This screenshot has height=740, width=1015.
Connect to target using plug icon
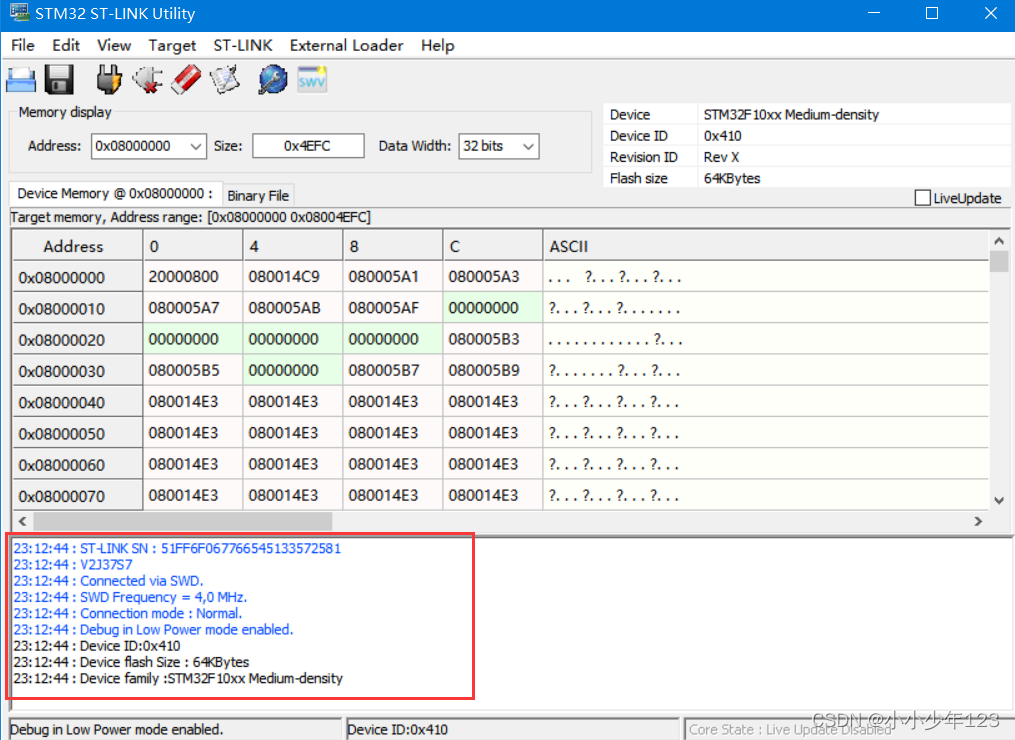[x=109, y=80]
